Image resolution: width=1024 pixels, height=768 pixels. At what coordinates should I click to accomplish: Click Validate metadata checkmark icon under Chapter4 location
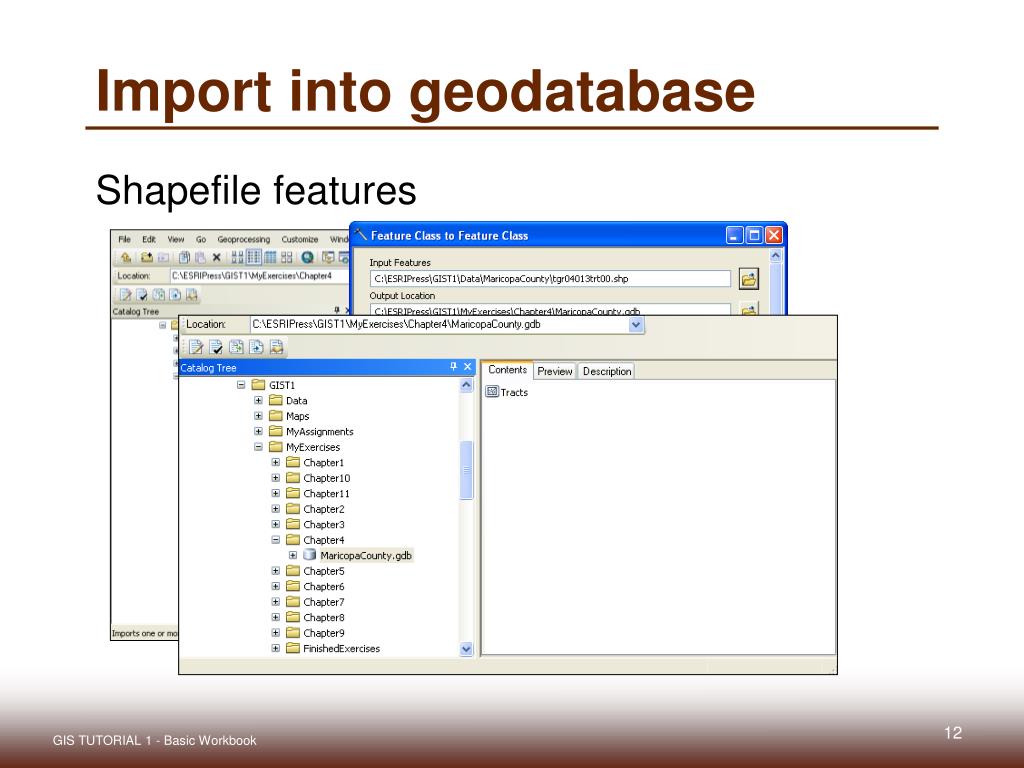click(142, 295)
